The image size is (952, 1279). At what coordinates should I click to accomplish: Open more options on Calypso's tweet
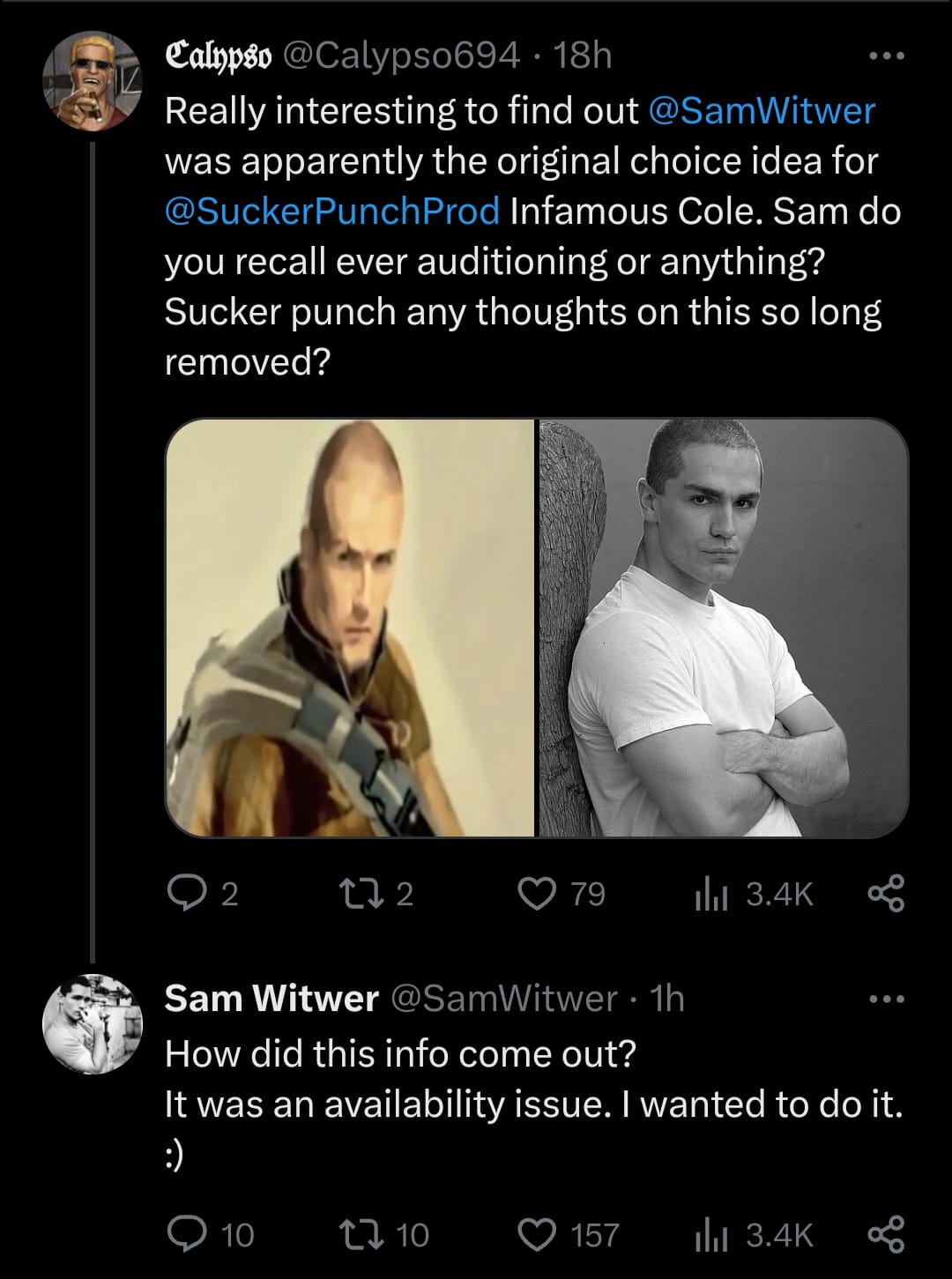(x=886, y=57)
